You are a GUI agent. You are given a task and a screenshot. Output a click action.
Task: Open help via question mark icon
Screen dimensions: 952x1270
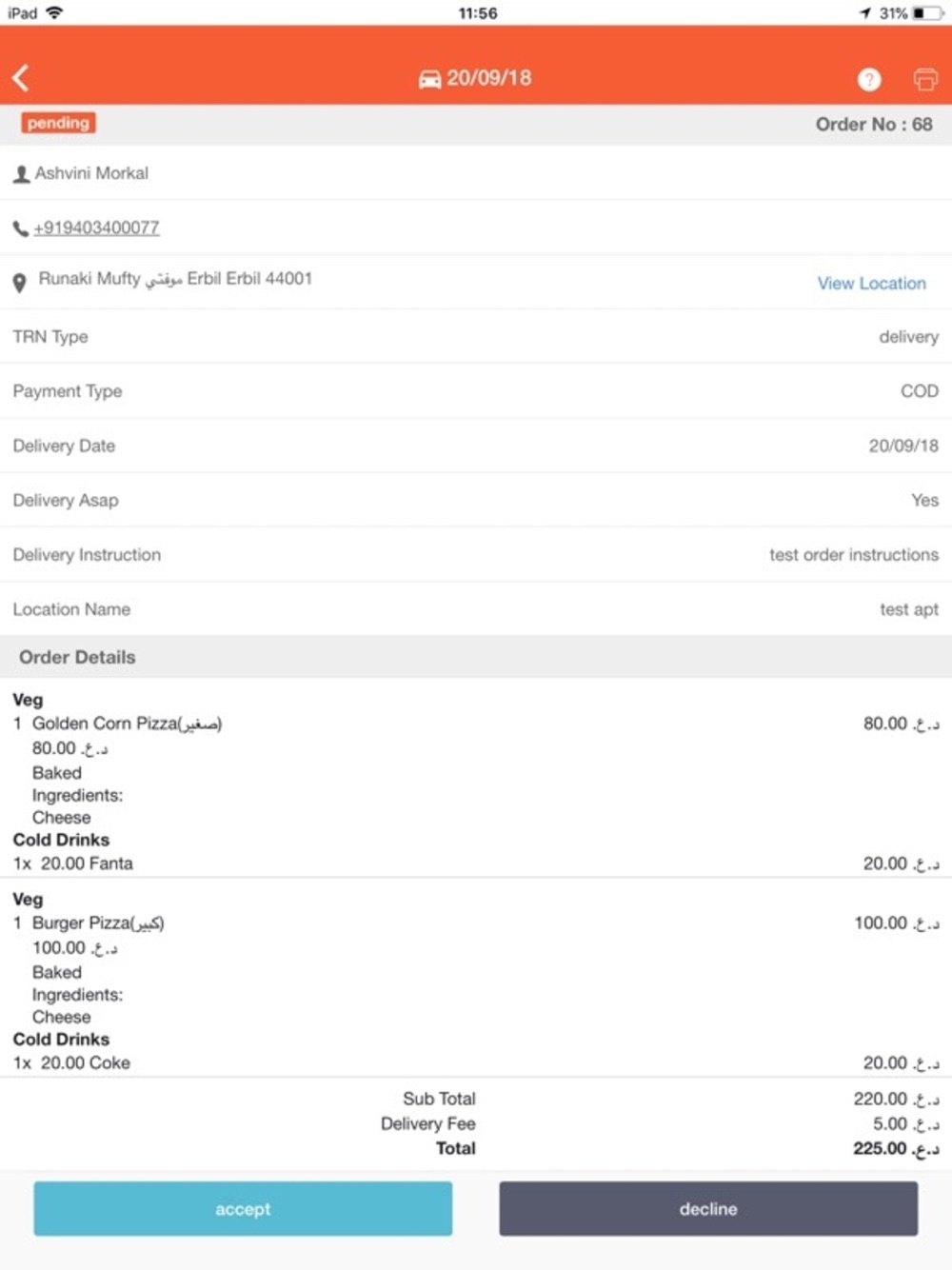tap(869, 80)
